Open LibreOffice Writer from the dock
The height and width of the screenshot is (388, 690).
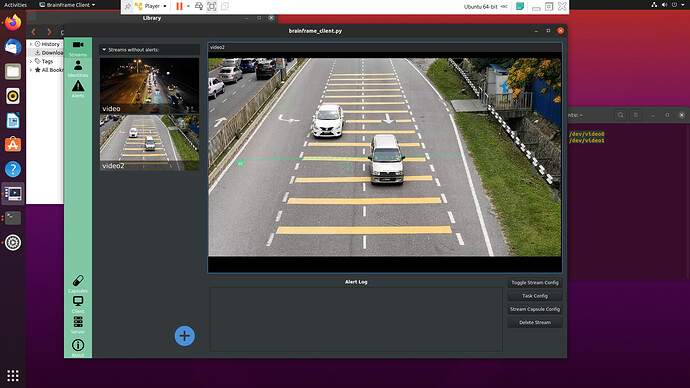tap(13, 121)
